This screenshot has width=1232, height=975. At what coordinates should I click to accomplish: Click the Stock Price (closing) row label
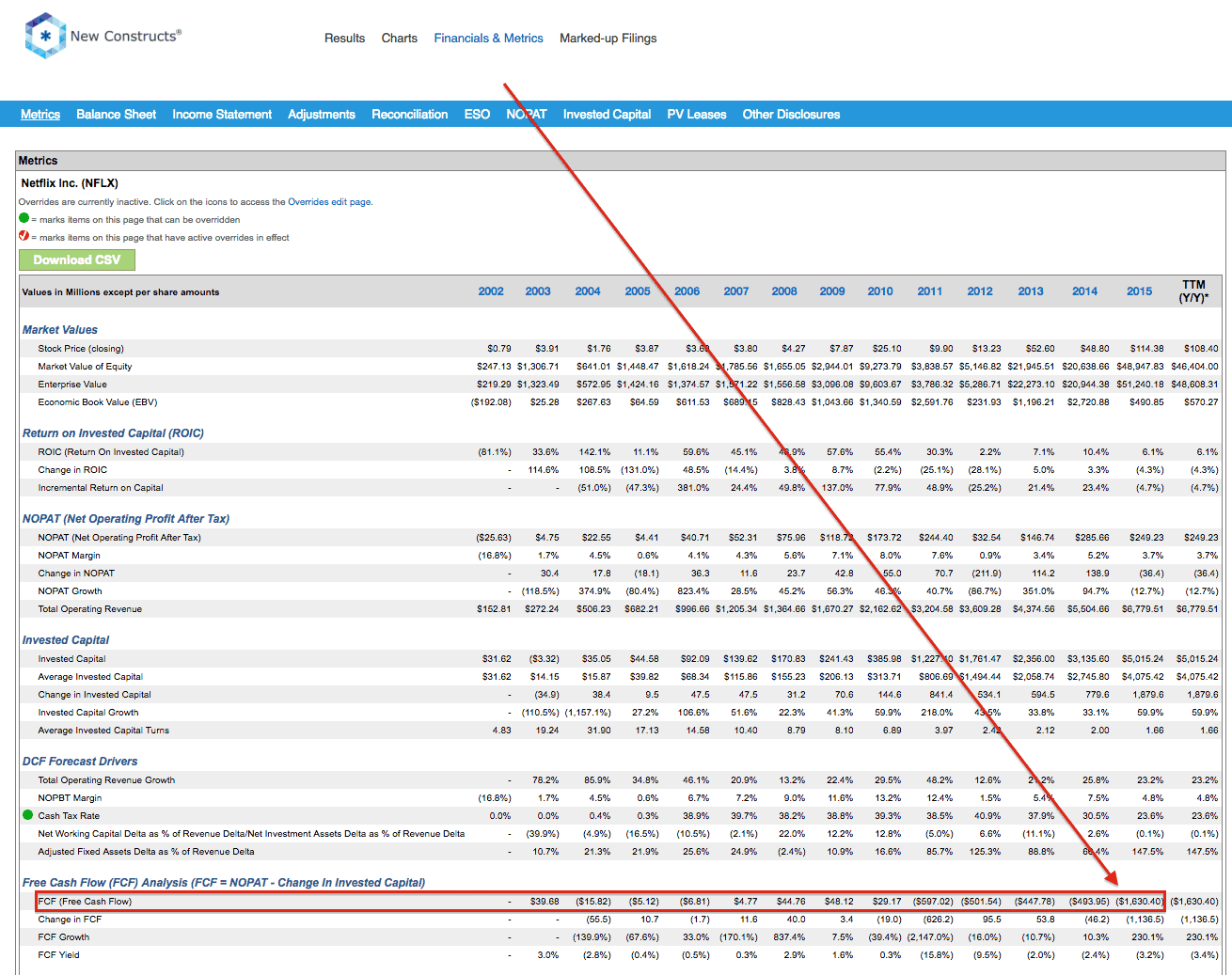pyautogui.click(x=81, y=349)
